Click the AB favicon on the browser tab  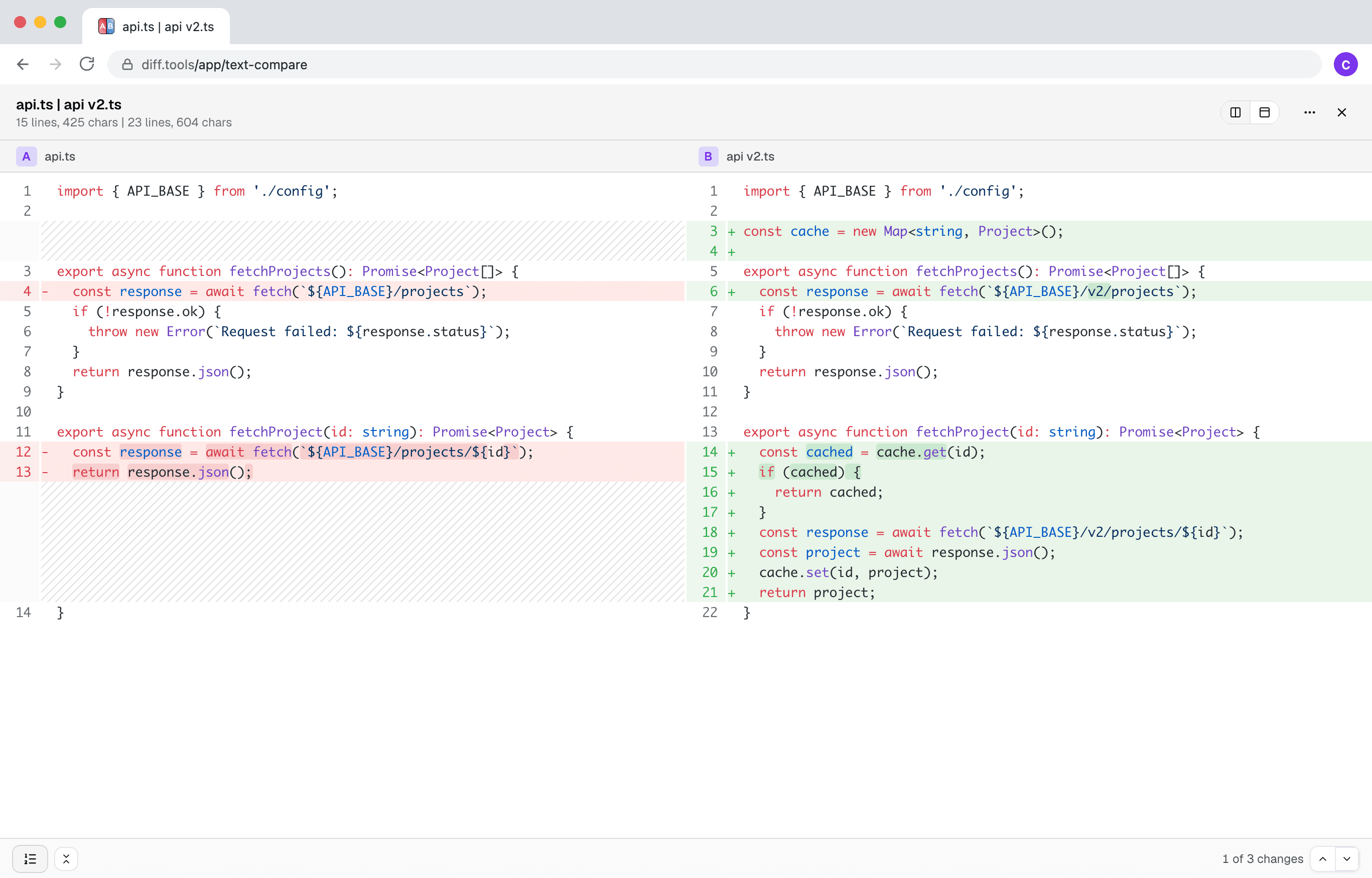click(x=106, y=26)
